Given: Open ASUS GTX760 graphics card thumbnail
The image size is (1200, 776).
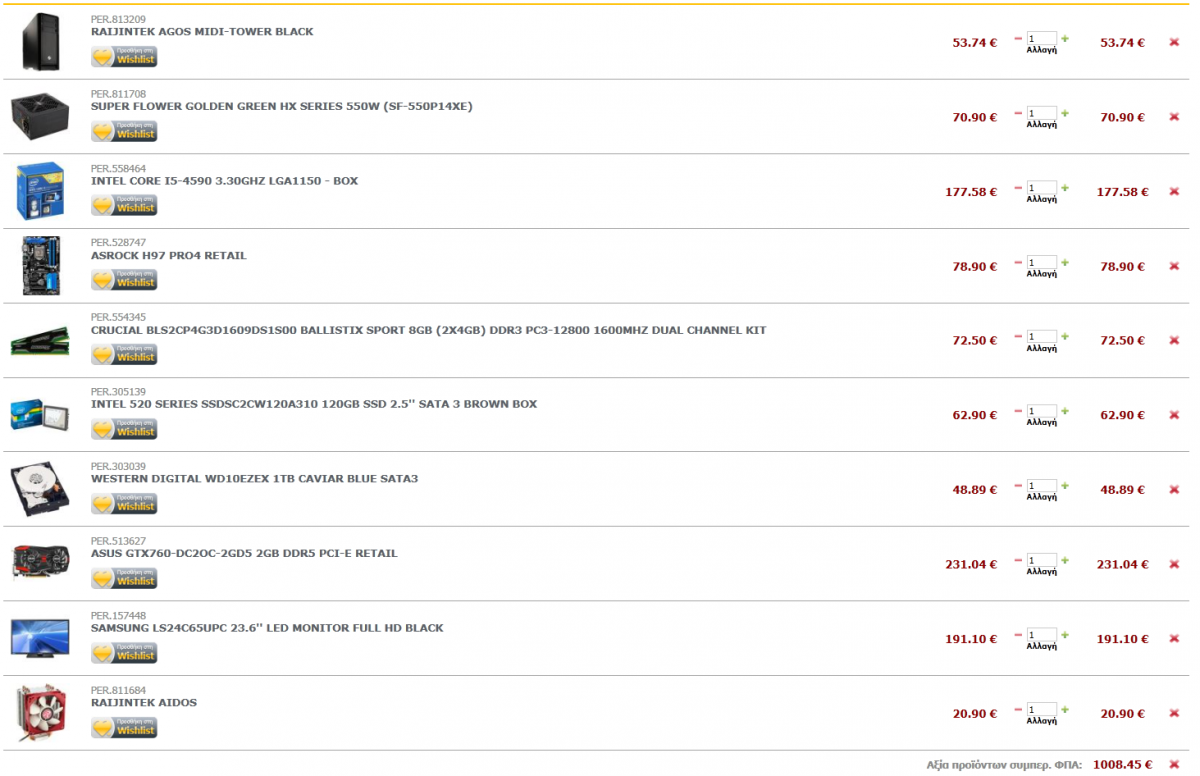Looking at the screenshot, I should point(40,563).
